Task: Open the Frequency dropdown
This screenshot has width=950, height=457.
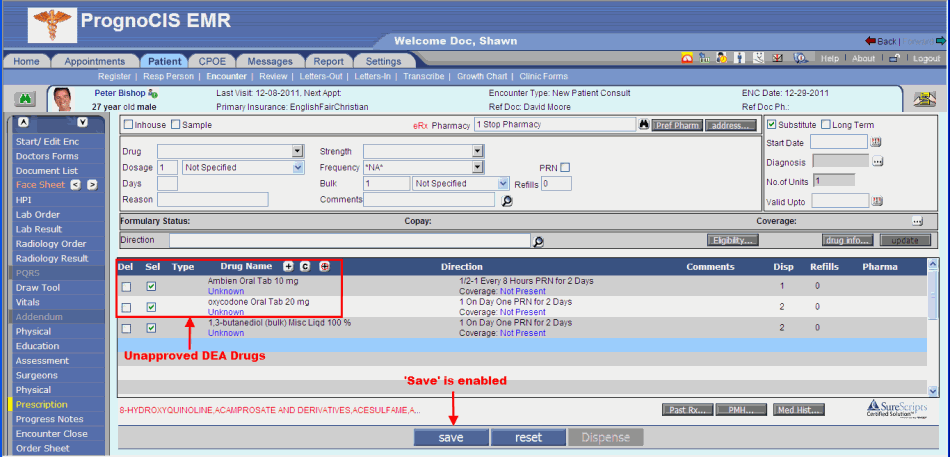Action: pos(477,167)
